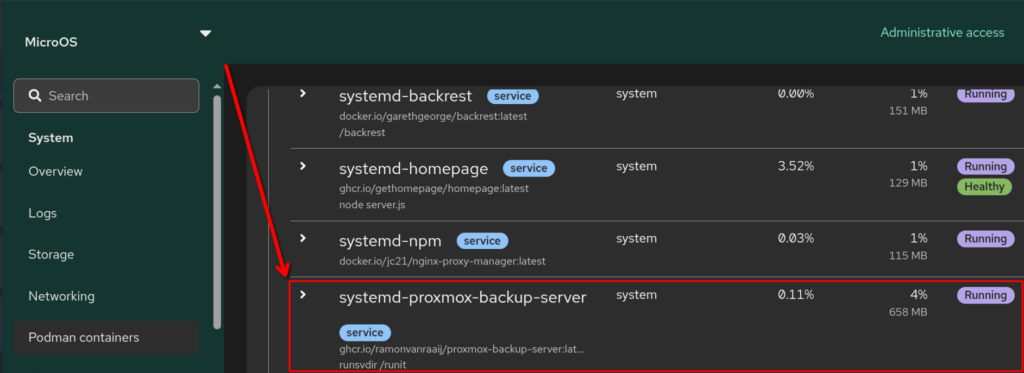Click the systemd-proxmox-backup-server name
The height and width of the screenshot is (373, 1024).
(x=462, y=297)
